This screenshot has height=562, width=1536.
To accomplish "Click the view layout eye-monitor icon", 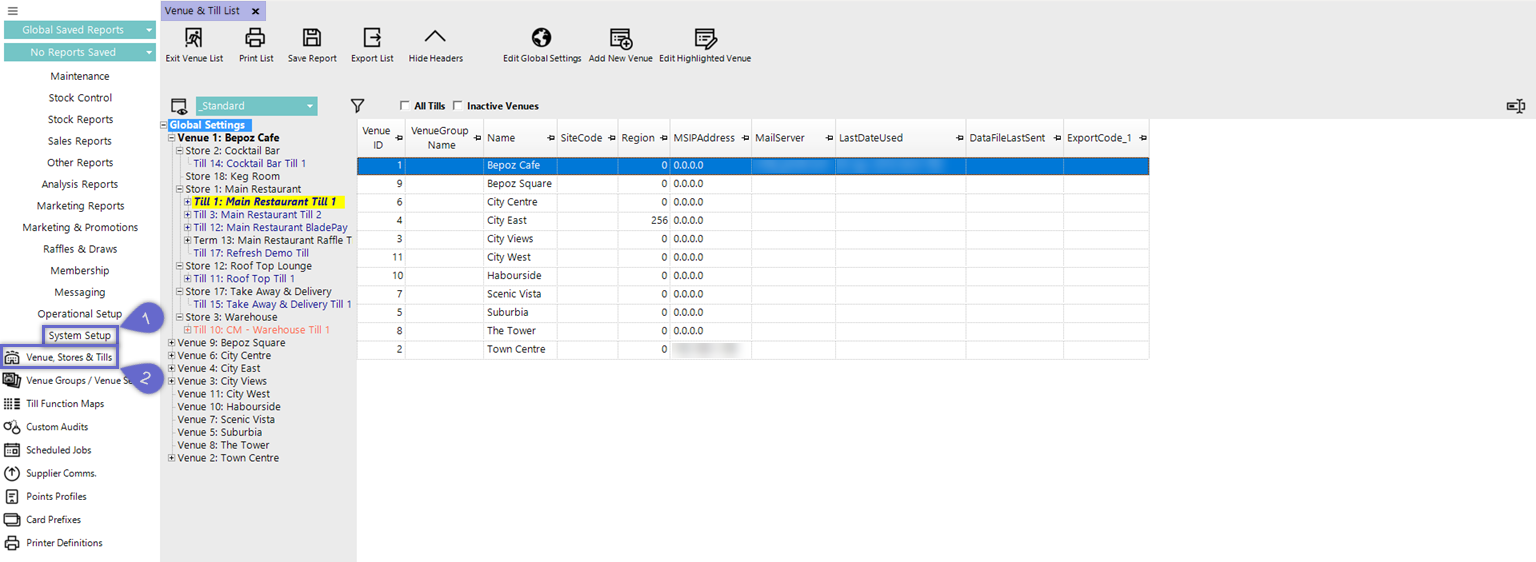I will pos(179,107).
